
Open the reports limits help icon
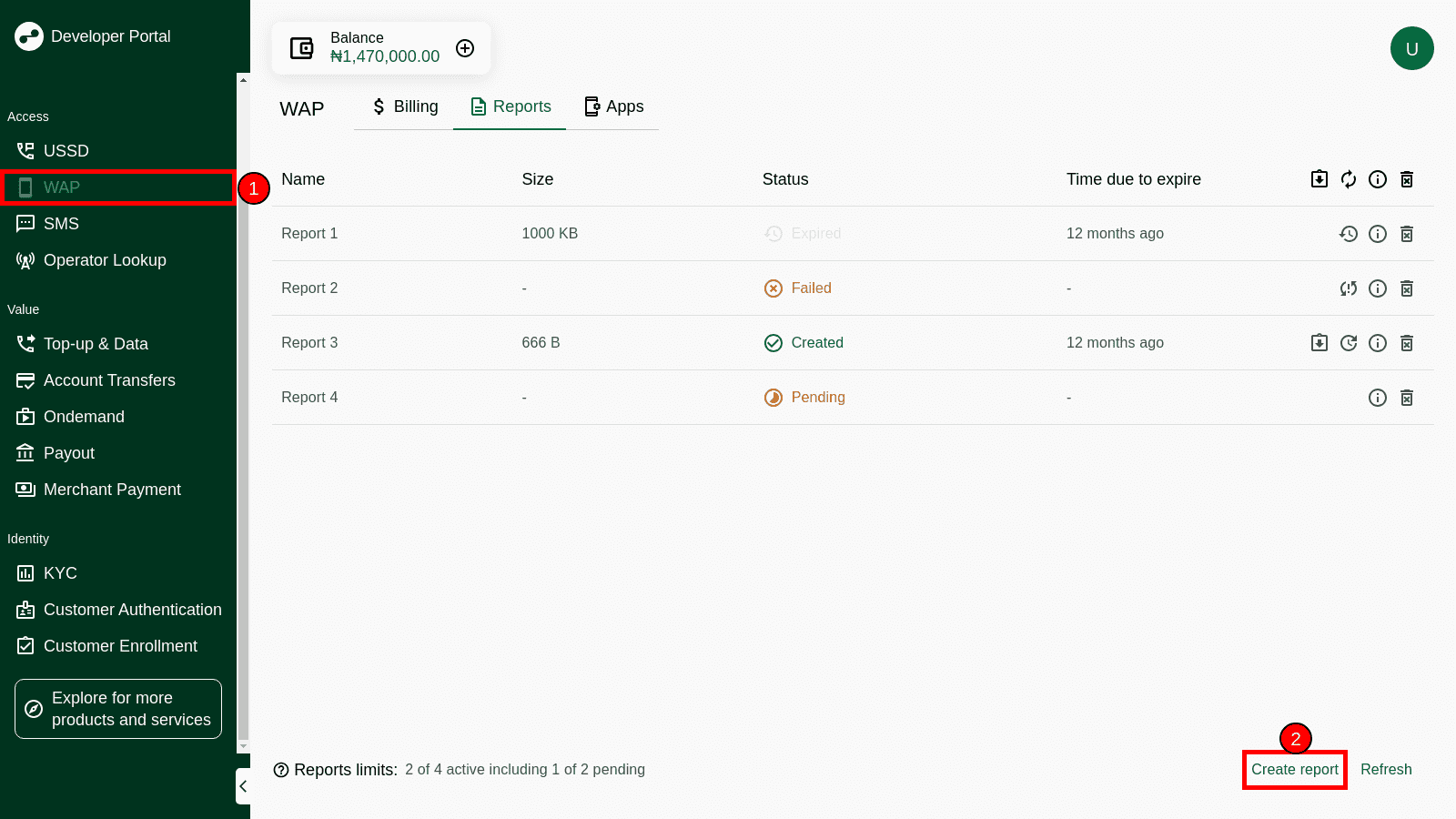click(281, 770)
